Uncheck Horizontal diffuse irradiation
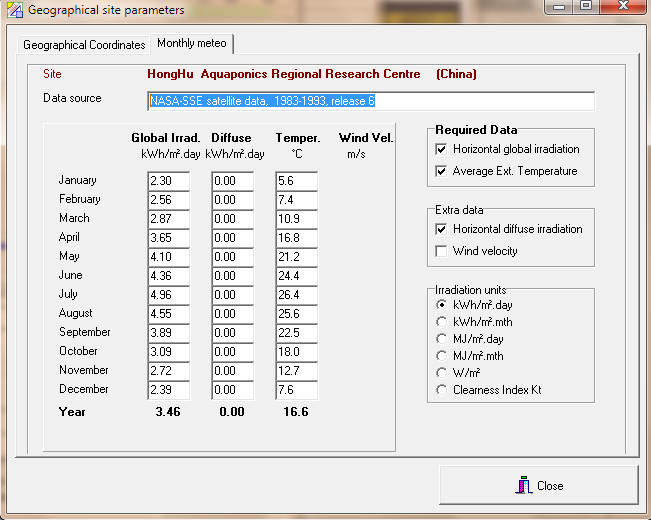Screen dimensions: 651x520 click(441, 229)
